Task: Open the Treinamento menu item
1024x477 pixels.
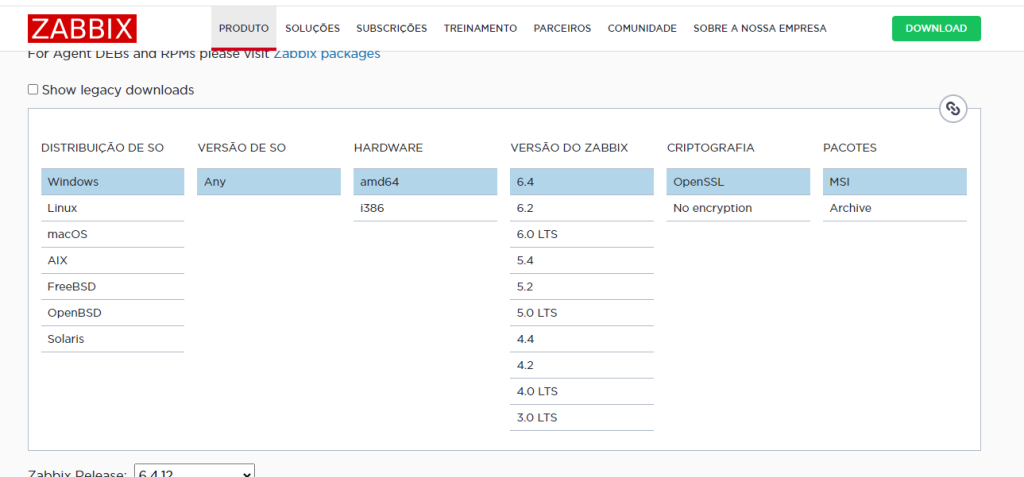Action: point(480,28)
